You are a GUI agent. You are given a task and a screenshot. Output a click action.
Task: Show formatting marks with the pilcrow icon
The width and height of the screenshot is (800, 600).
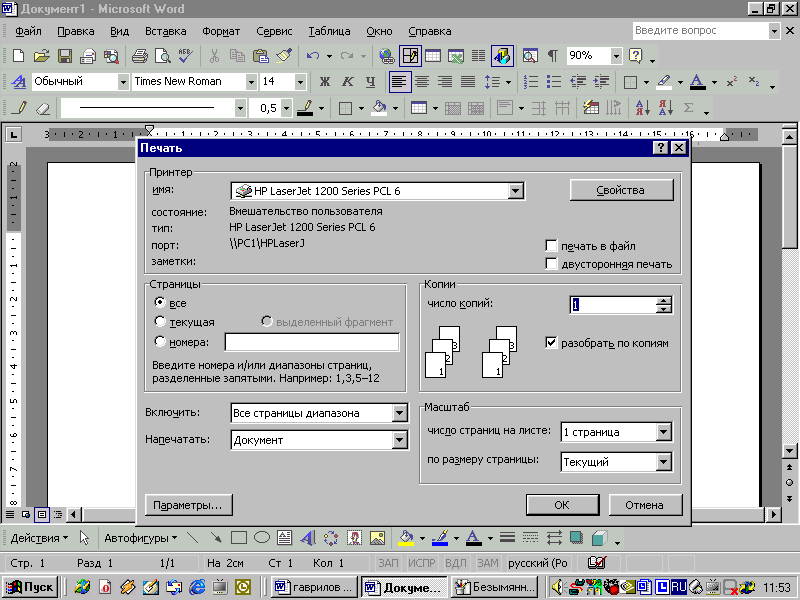(553, 56)
